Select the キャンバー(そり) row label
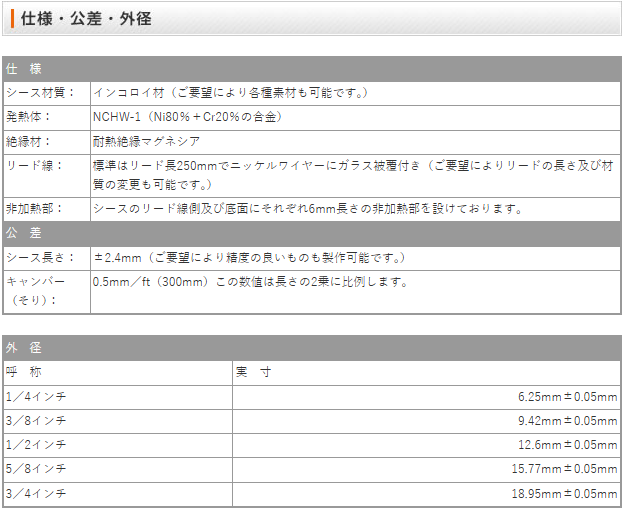 click(36, 290)
